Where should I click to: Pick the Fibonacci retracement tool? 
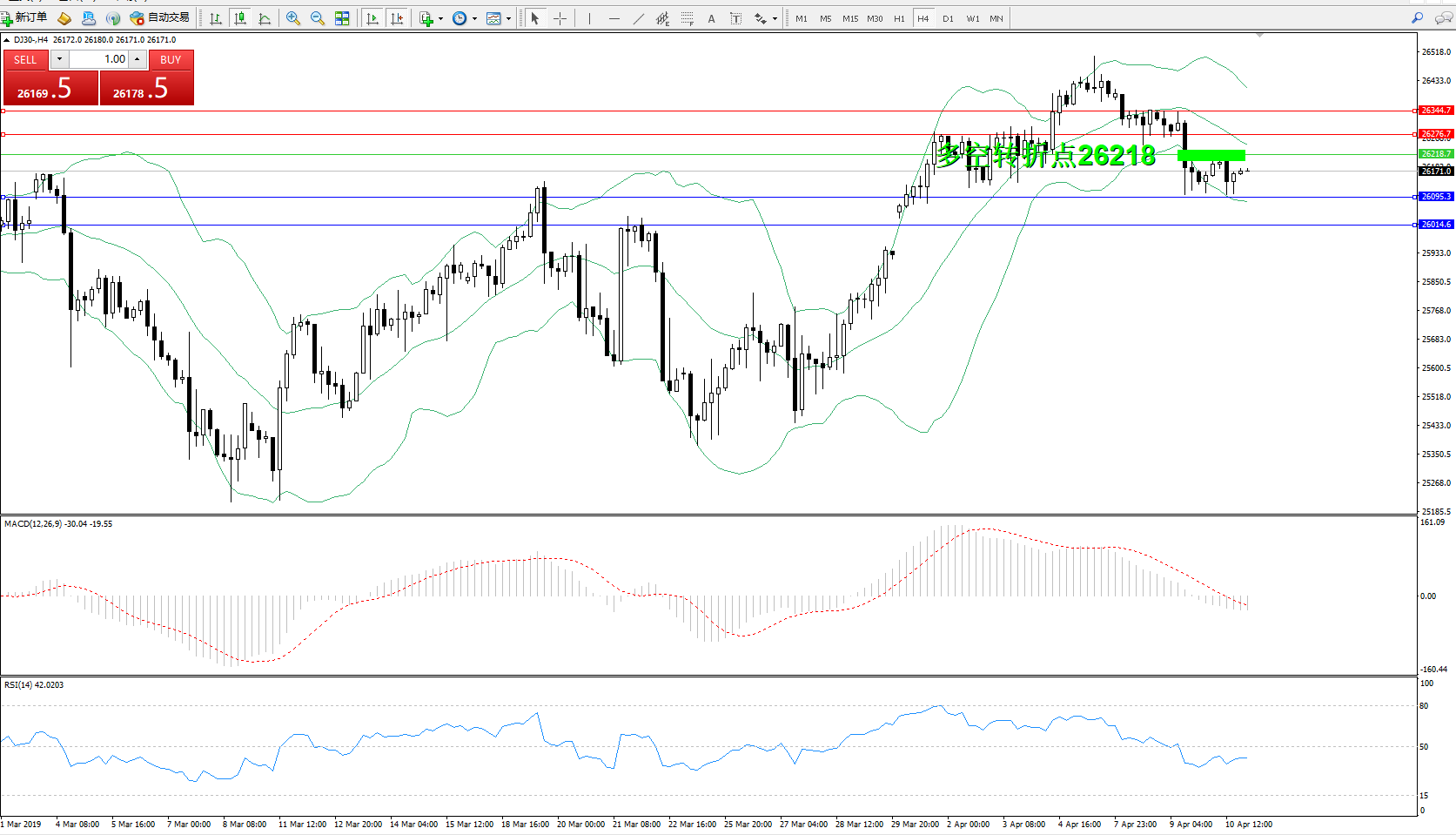point(687,18)
